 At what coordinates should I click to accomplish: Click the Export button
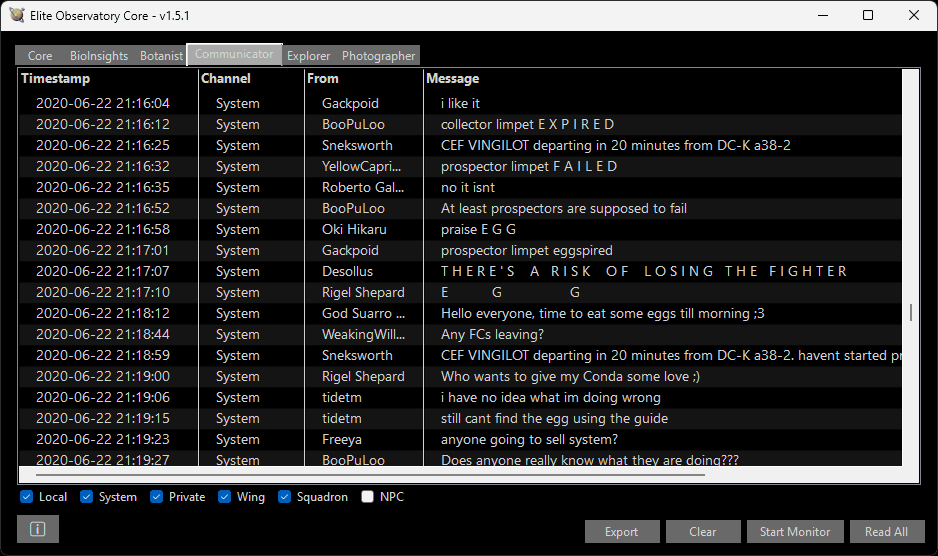point(622,531)
